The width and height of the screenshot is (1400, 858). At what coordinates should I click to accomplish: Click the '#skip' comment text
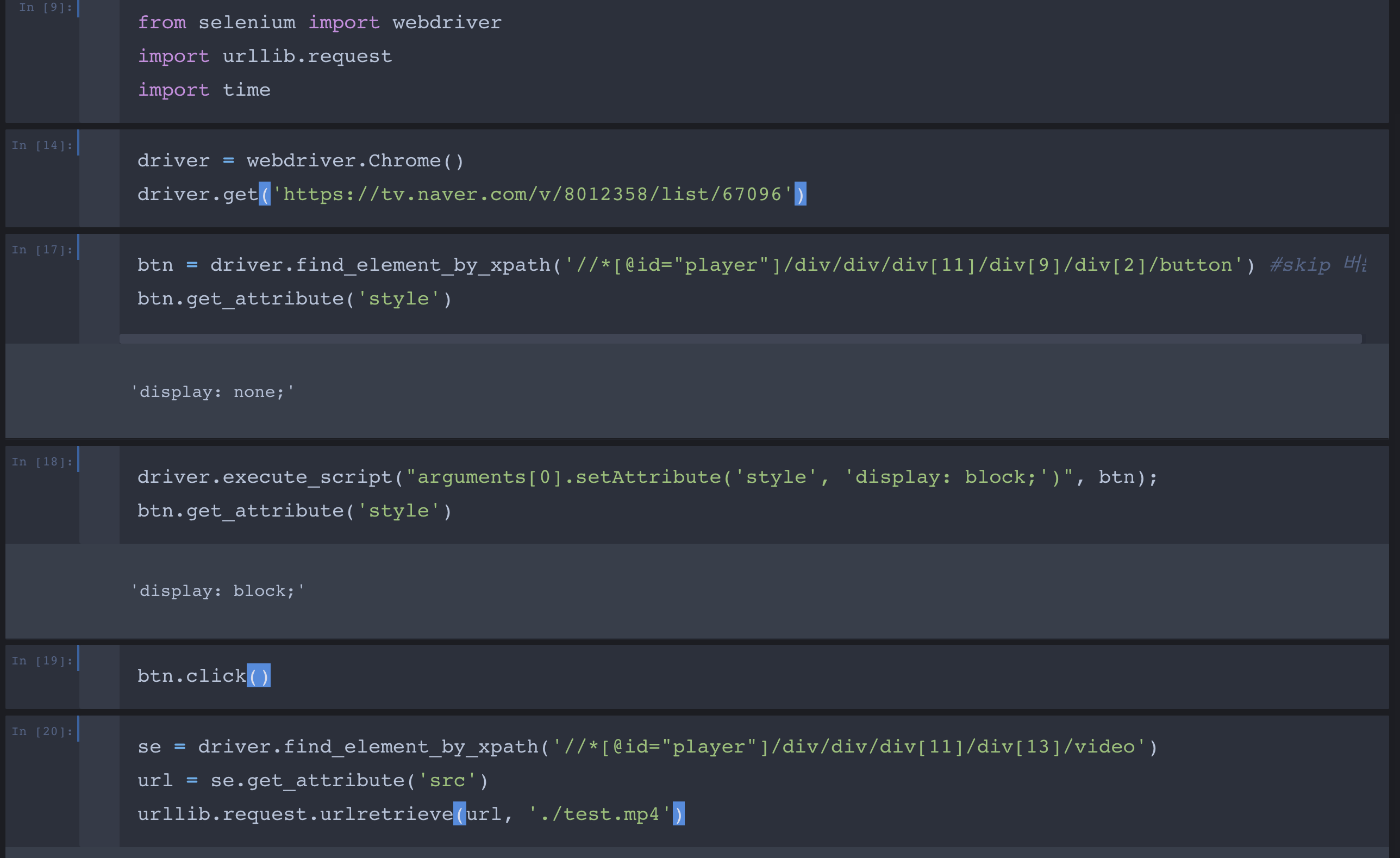[x=1300, y=265]
